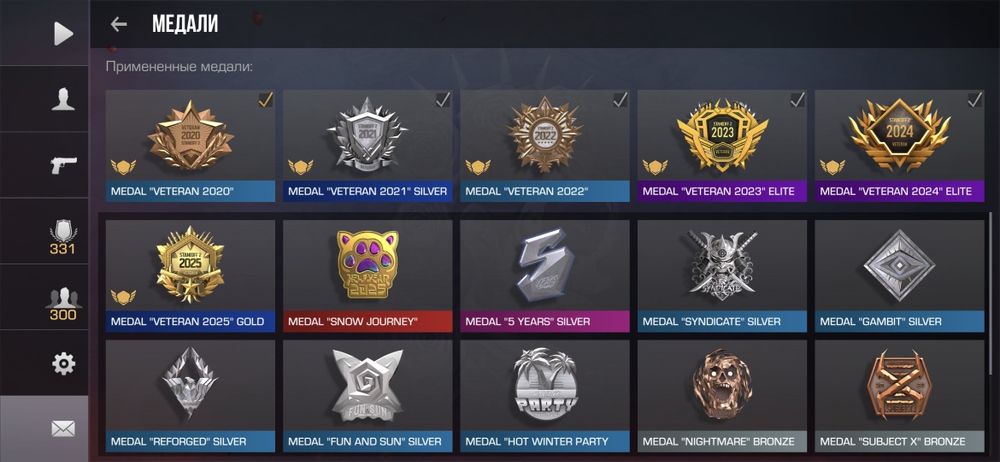
Task: Toggle the Veteran 2021 Silver checkbox
Action: [x=443, y=100]
